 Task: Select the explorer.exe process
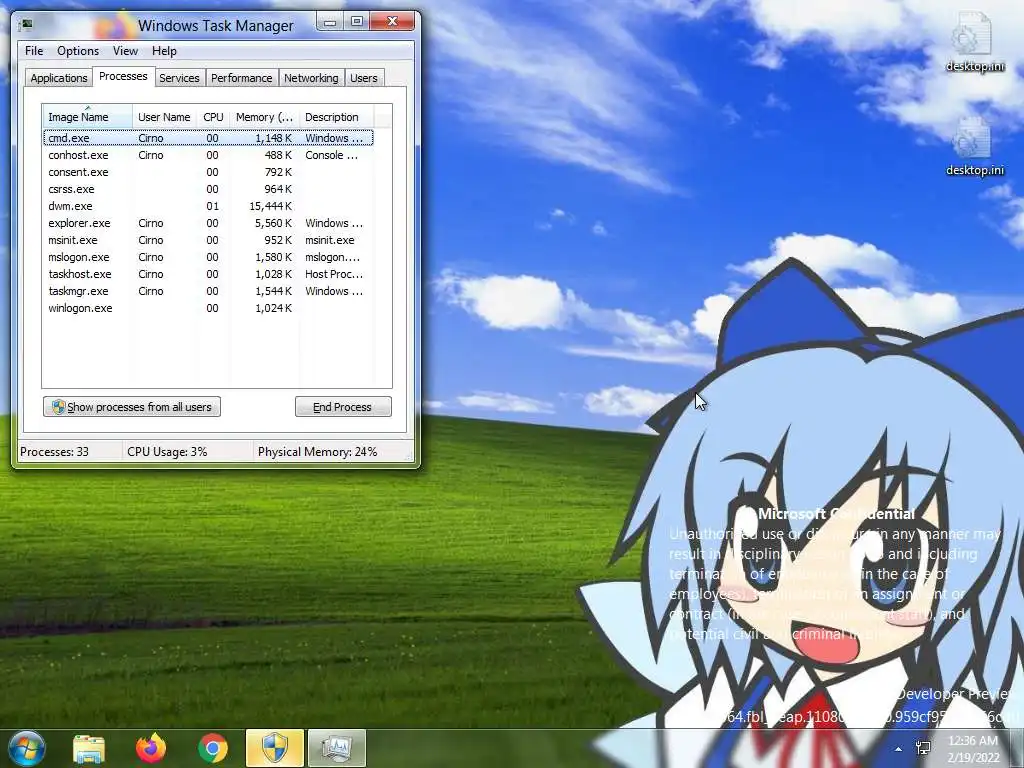208,223
